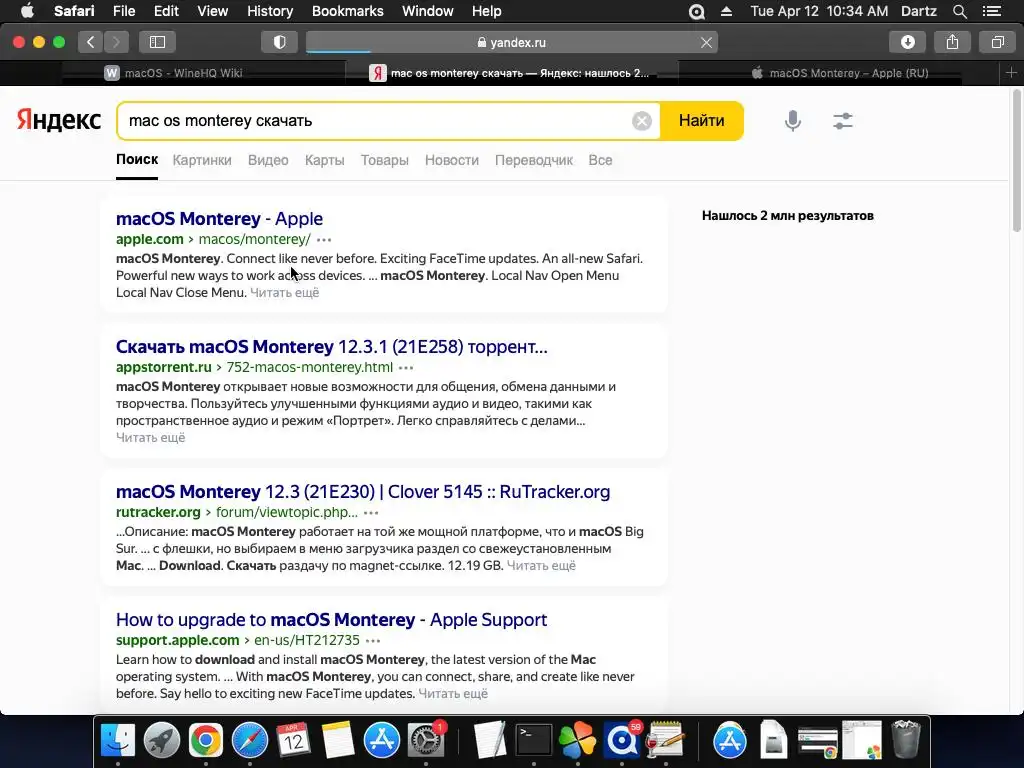Toggle the Safari sidebar
The width and height of the screenshot is (1024, 768).
(157, 42)
